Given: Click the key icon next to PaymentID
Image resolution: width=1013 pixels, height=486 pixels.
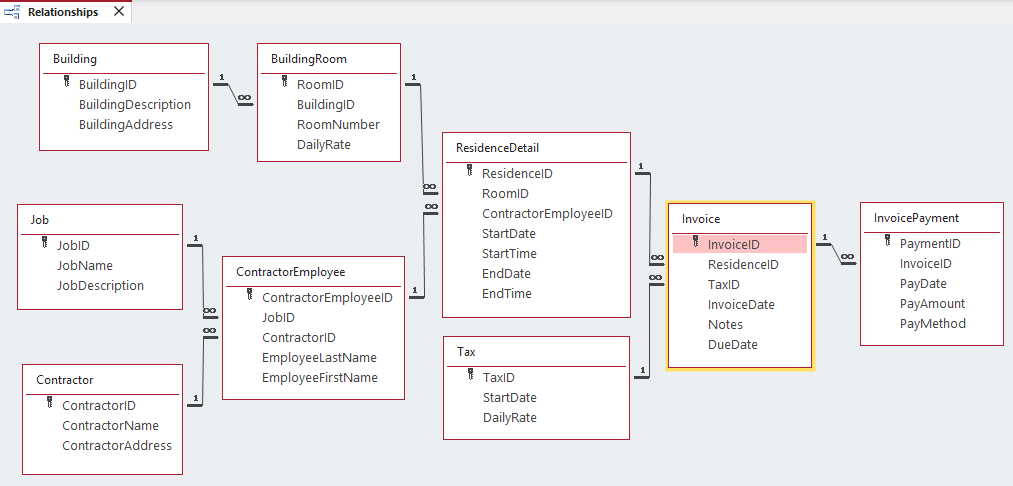Looking at the screenshot, I should tap(888, 241).
